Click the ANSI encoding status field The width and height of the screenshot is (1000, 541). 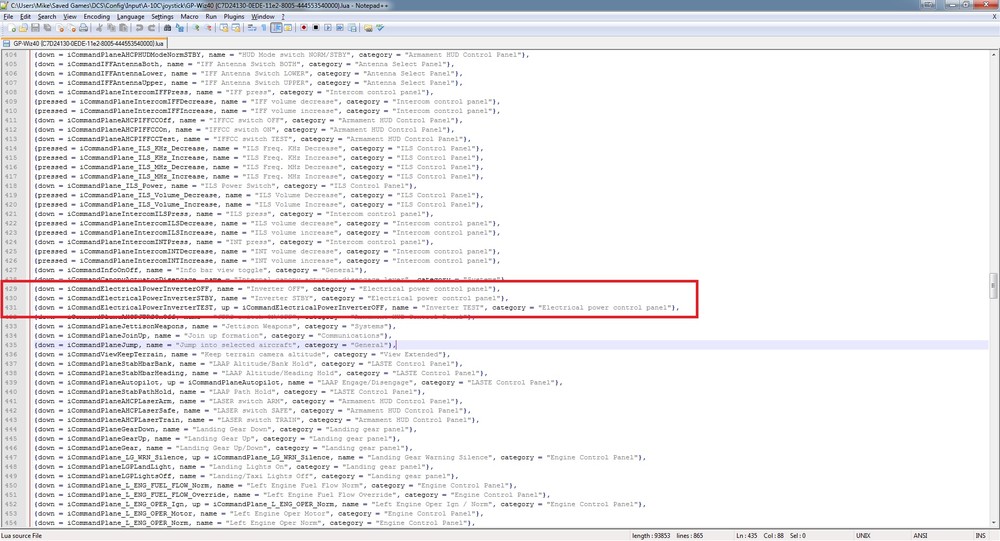(920, 536)
